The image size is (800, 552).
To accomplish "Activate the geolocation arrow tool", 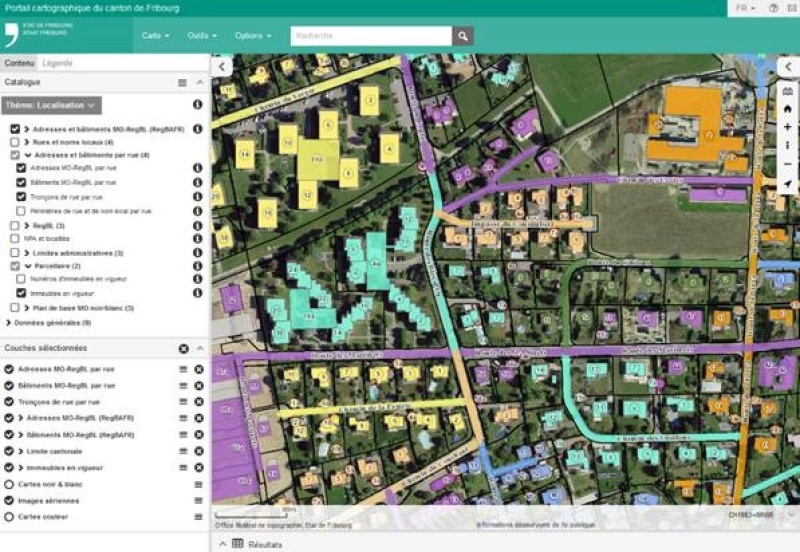I will 788,184.
